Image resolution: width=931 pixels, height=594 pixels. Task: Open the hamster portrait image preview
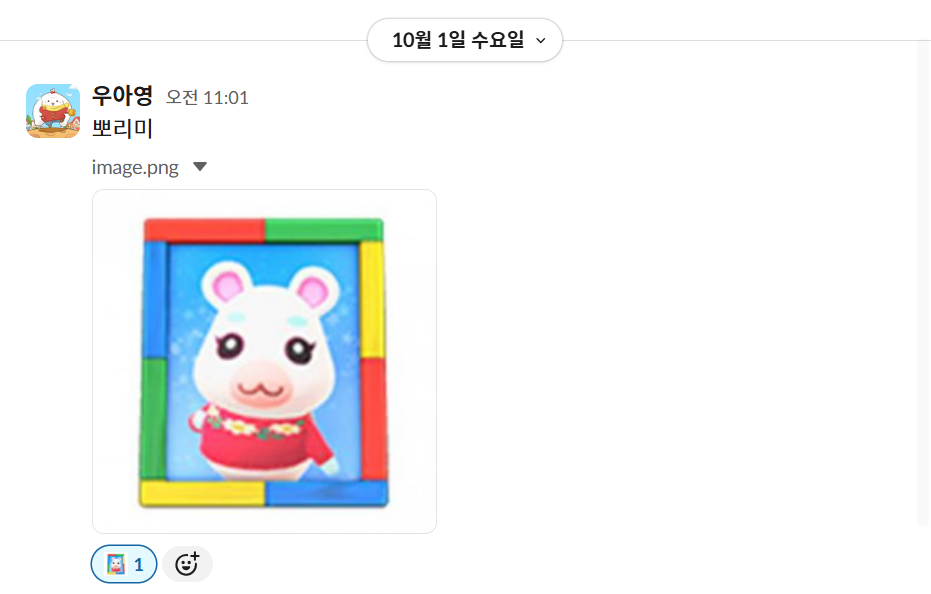coord(264,361)
